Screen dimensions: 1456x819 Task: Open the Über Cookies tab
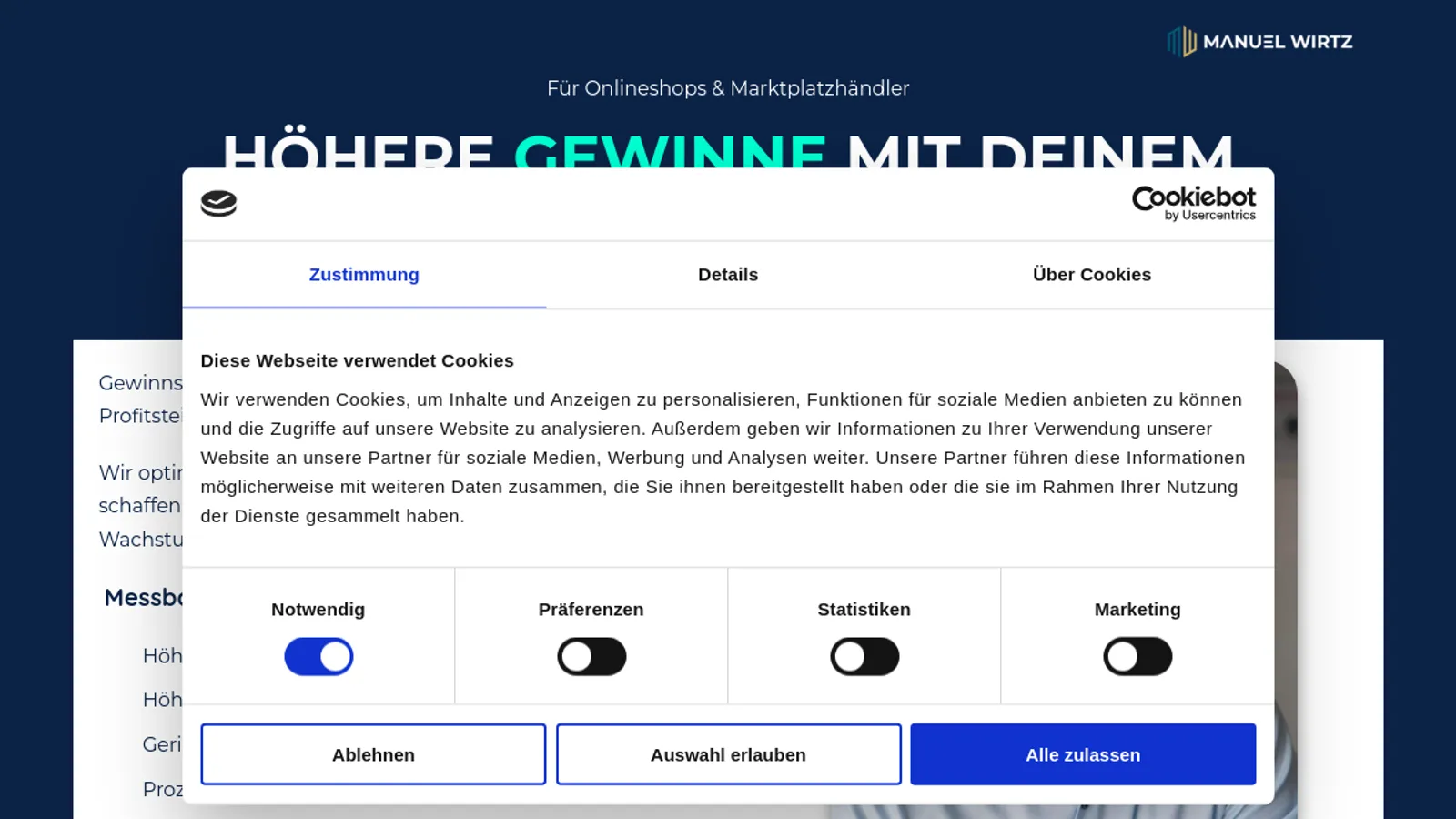pyautogui.click(x=1092, y=275)
